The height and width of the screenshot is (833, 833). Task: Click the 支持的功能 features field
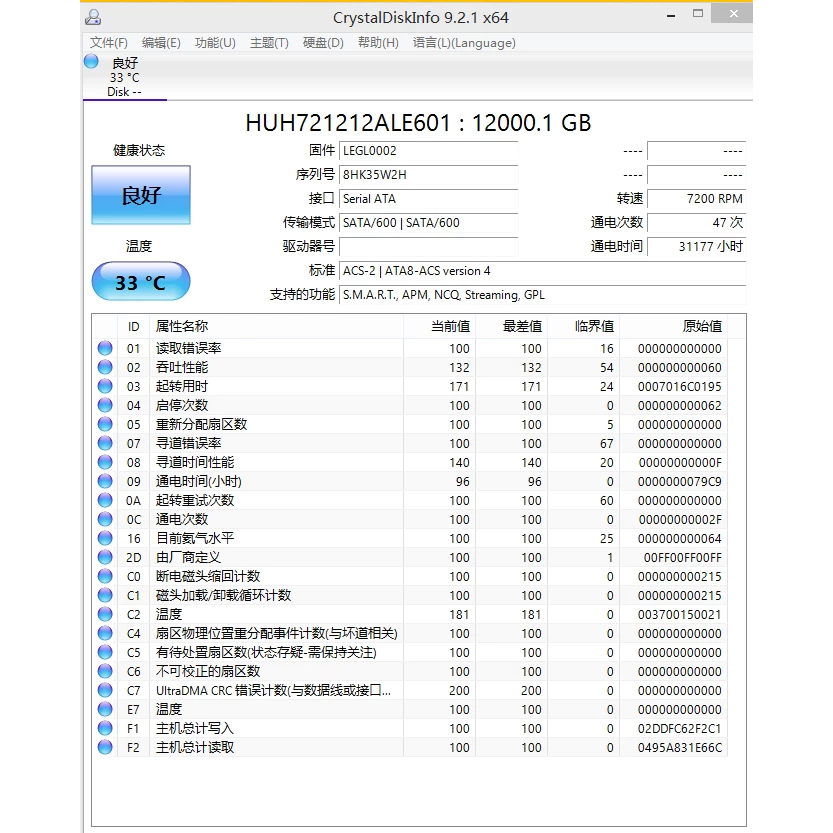click(x=542, y=295)
